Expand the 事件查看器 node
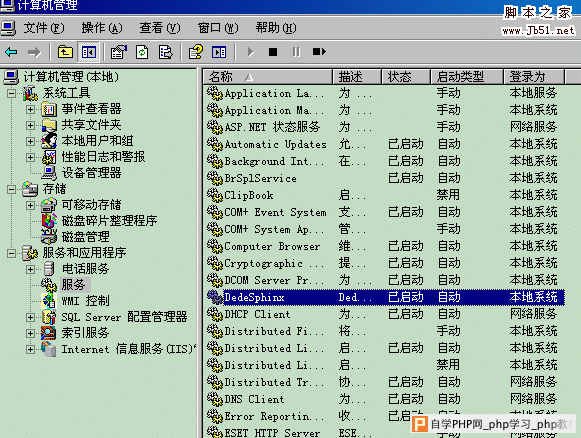 point(30,109)
